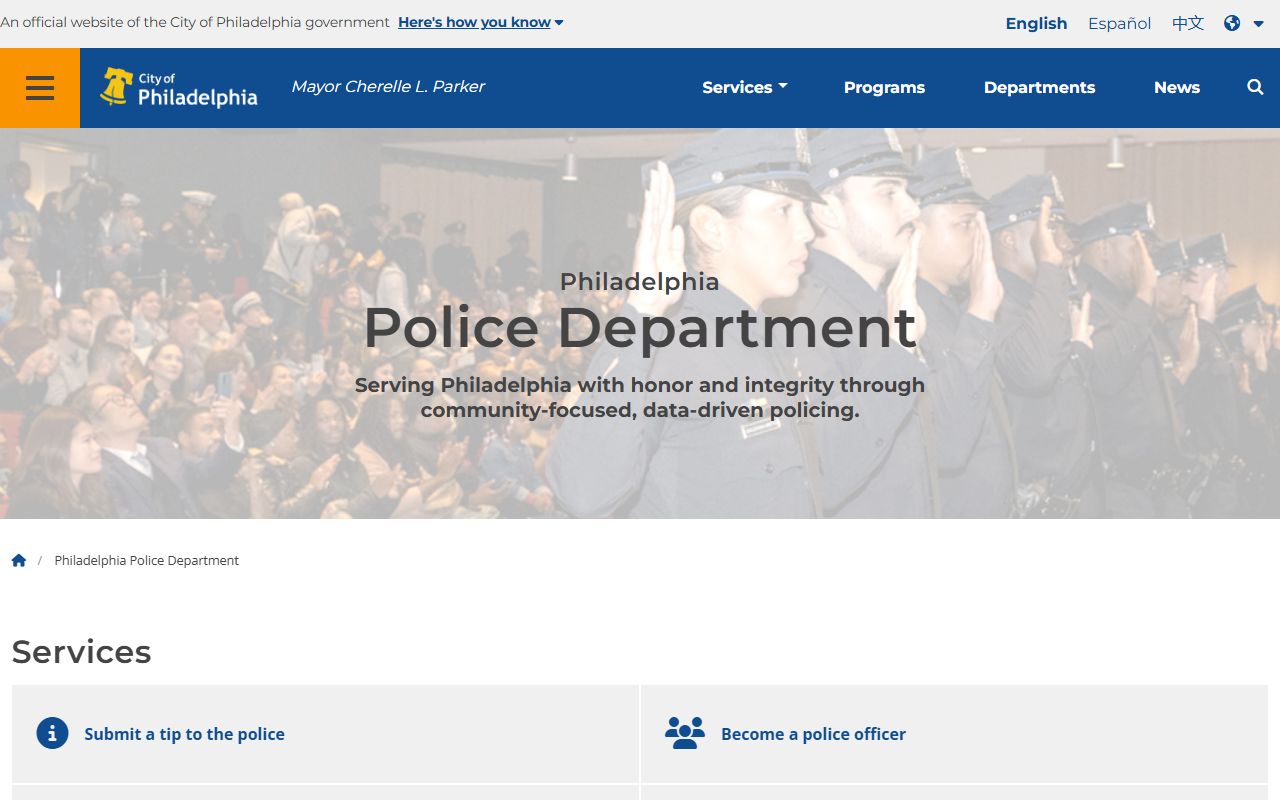The width and height of the screenshot is (1280, 800).
Task: Open "Become a police officer" link
Action: point(813,734)
